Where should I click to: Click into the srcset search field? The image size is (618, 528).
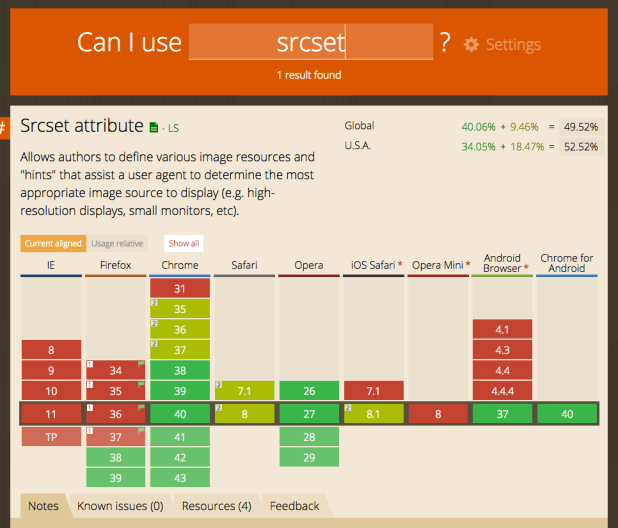tap(310, 43)
